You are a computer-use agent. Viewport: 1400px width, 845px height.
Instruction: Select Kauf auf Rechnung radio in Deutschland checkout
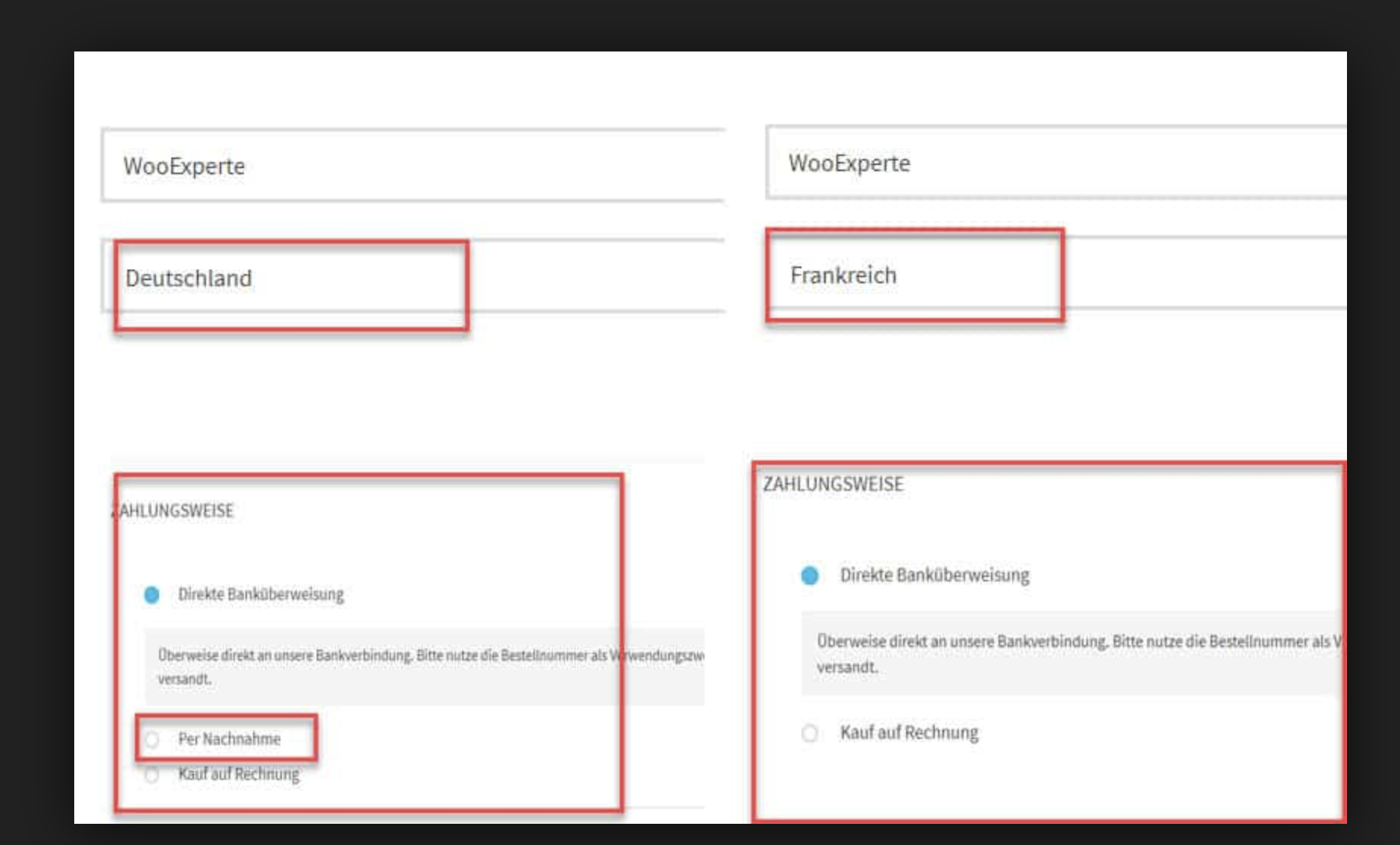click(x=152, y=775)
